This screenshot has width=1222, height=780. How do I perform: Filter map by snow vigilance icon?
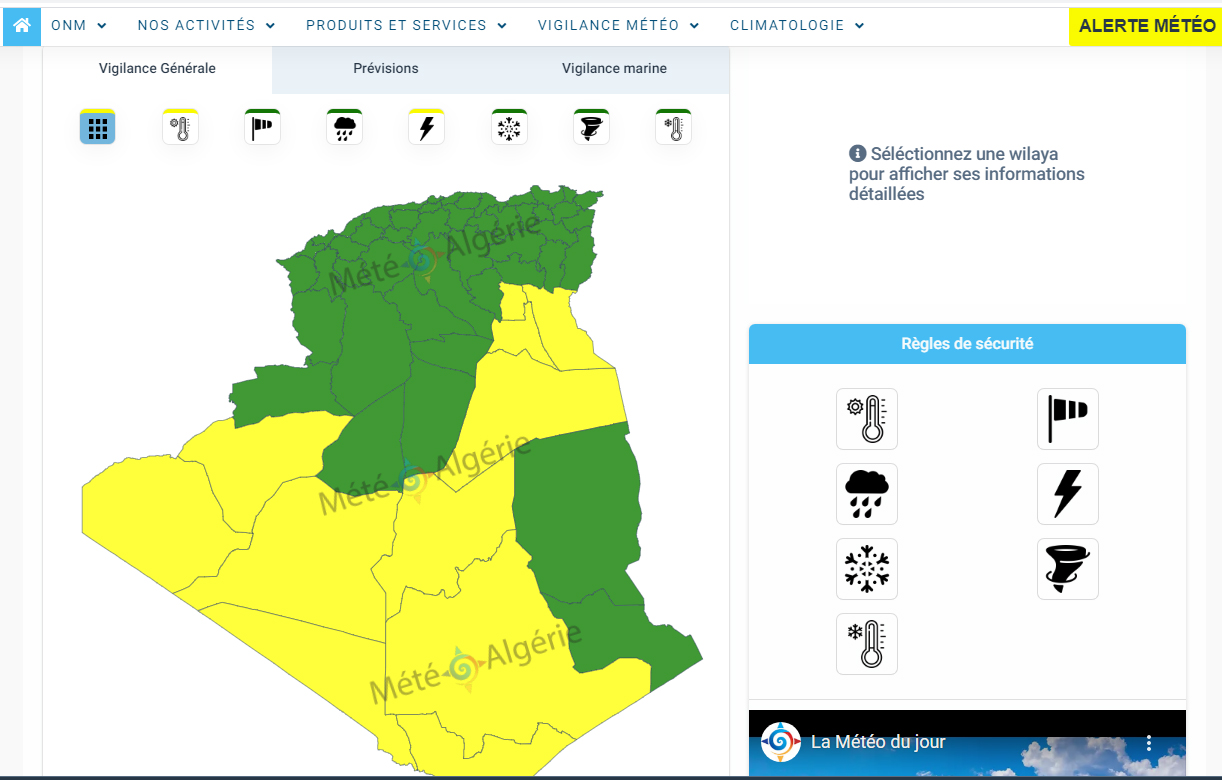509,127
